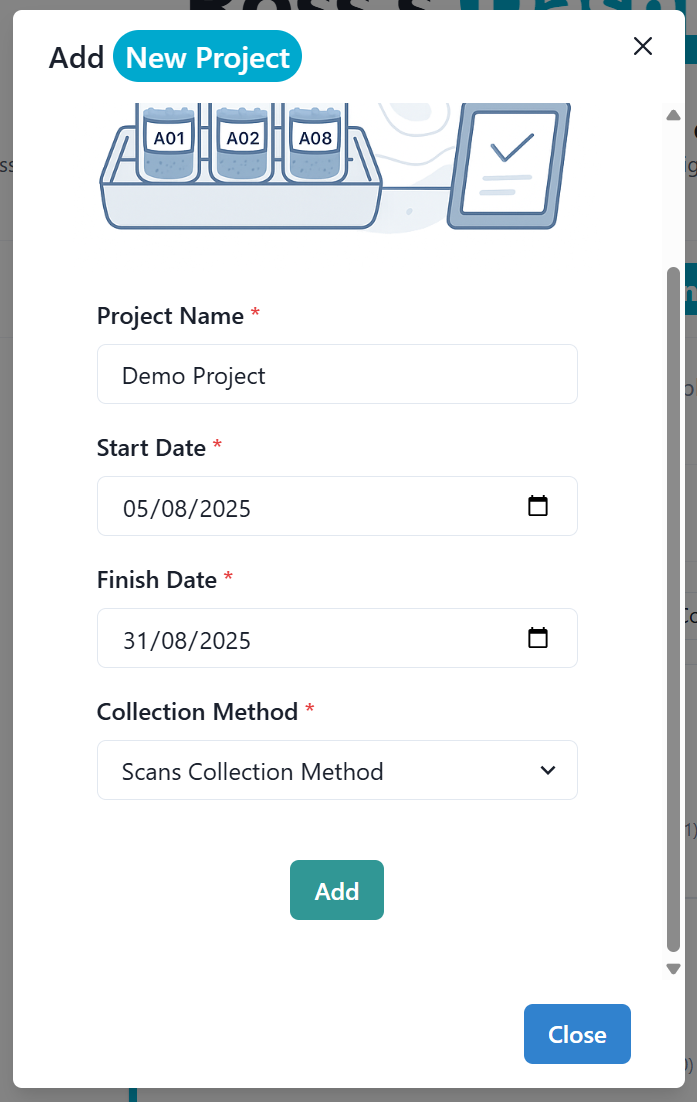This screenshot has height=1102, width=697.
Task: Open the Finish Date calendar picker icon
Action: [538, 638]
